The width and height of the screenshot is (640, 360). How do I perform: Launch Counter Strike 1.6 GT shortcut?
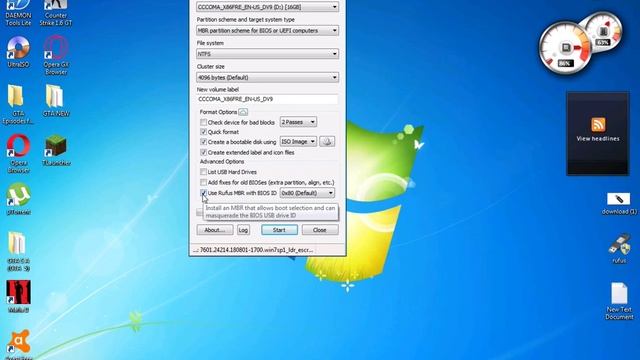click(x=56, y=13)
